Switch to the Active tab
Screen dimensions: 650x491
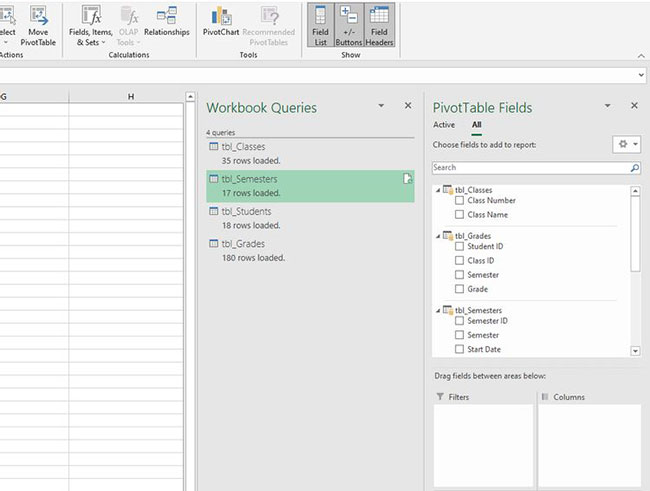tap(444, 125)
